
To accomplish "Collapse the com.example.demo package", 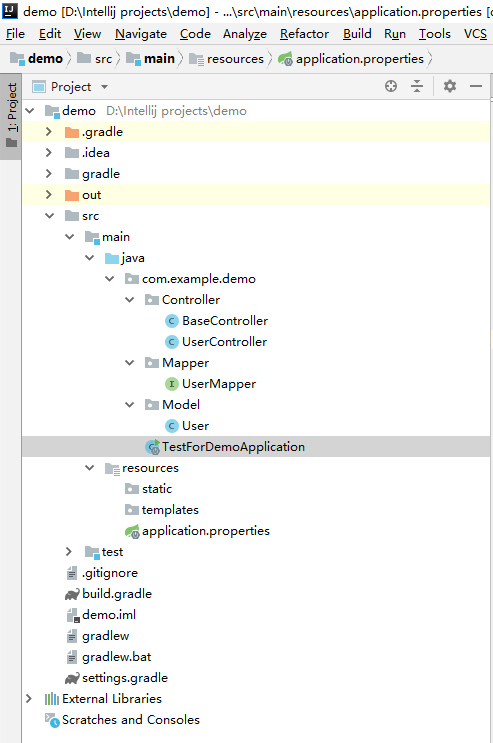I will (x=110, y=279).
